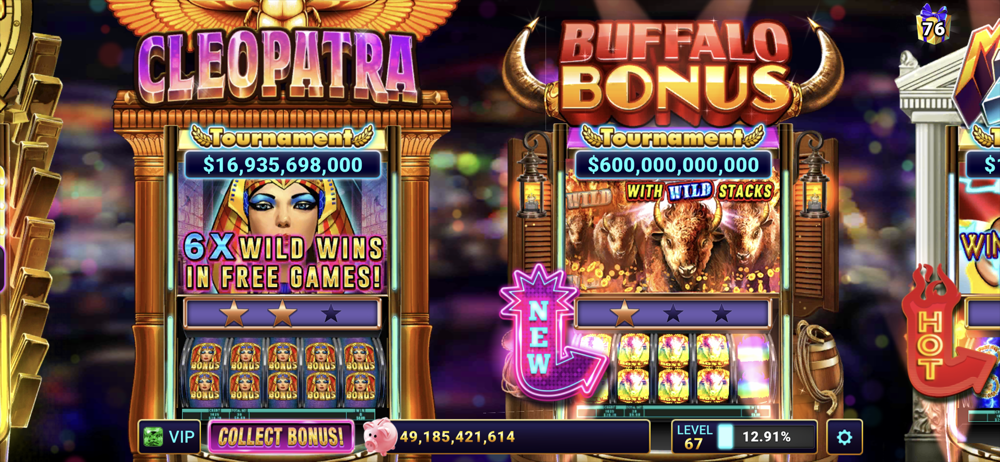
Task: Click the gift box with 76 badge
Action: (933, 24)
